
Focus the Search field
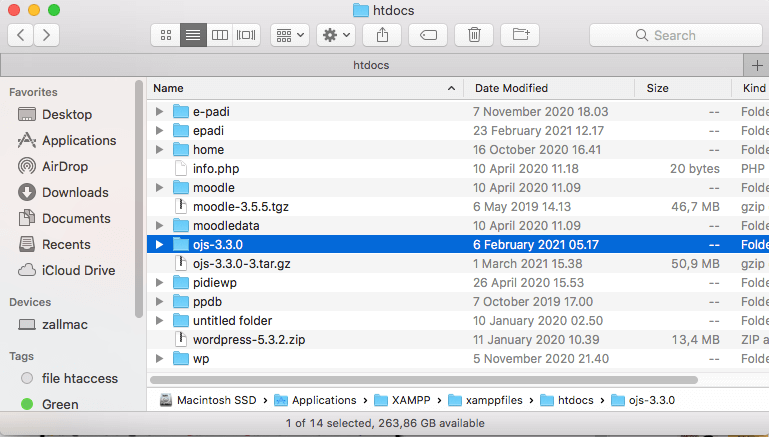point(676,35)
